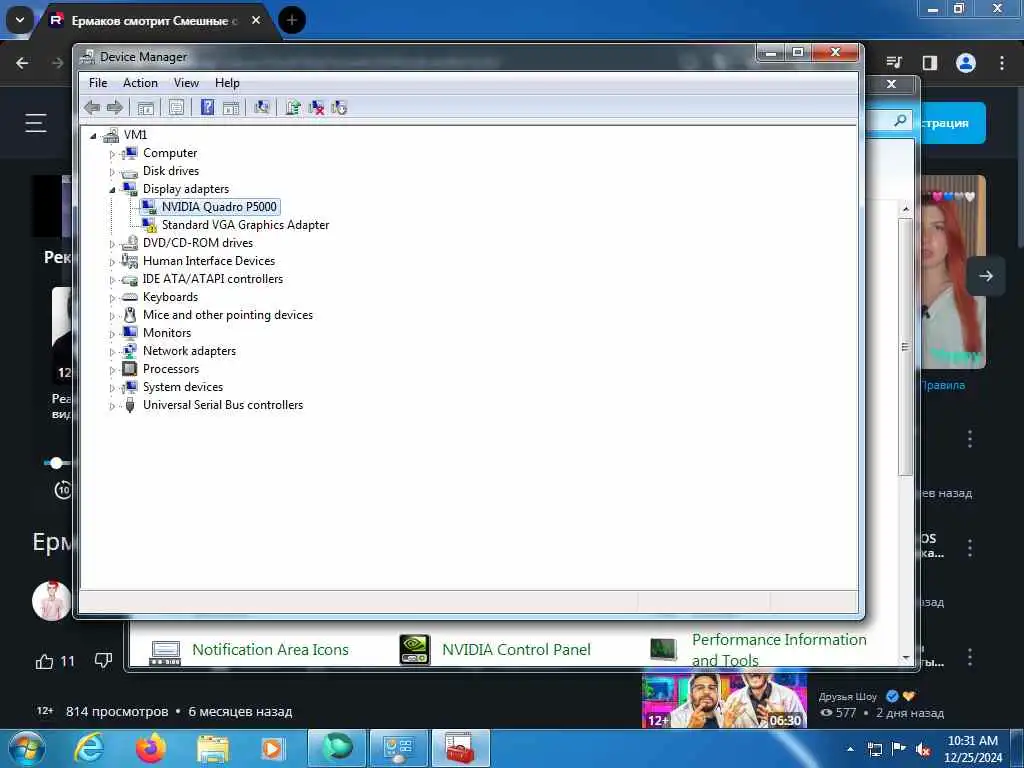Open Windows Media Player on taskbar
The width and height of the screenshot is (1024, 768).
(273, 749)
